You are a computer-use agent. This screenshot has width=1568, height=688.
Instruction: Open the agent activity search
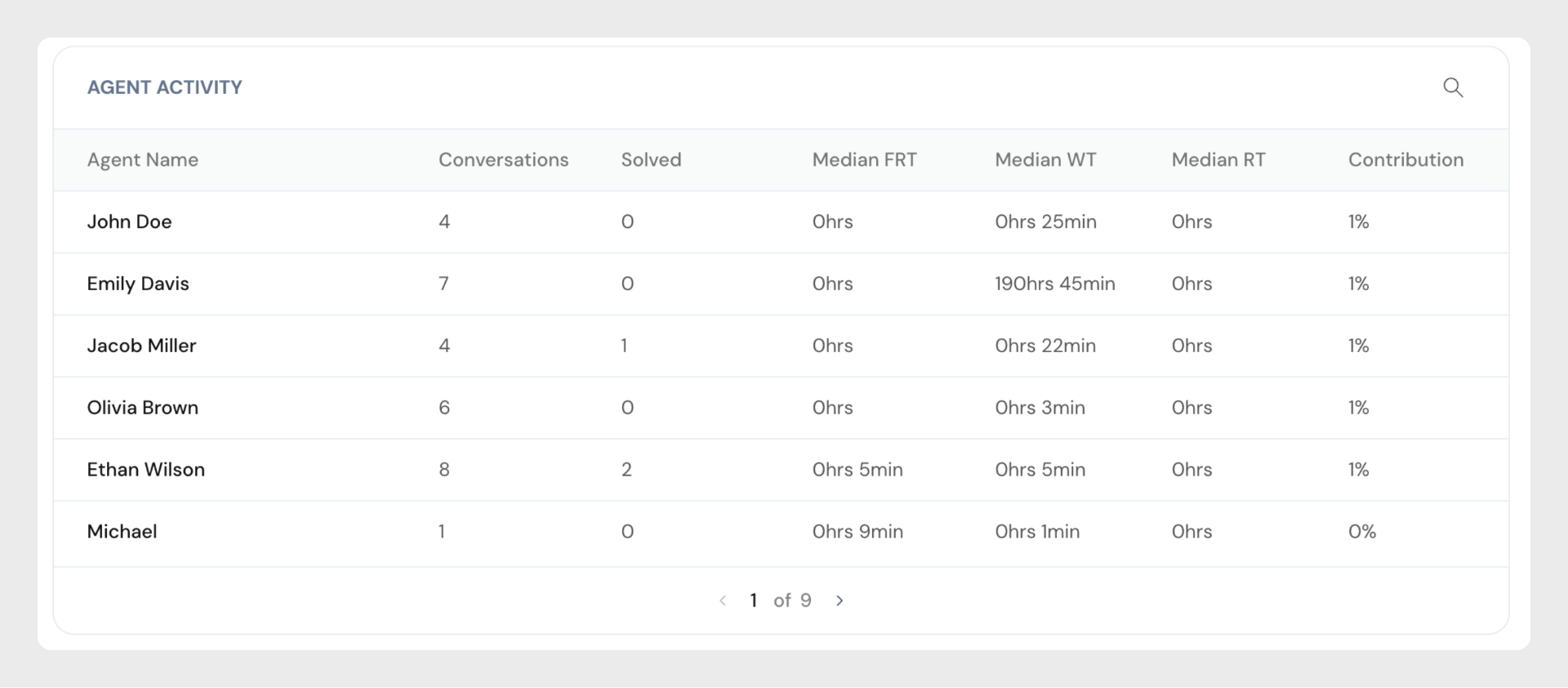(x=1453, y=87)
